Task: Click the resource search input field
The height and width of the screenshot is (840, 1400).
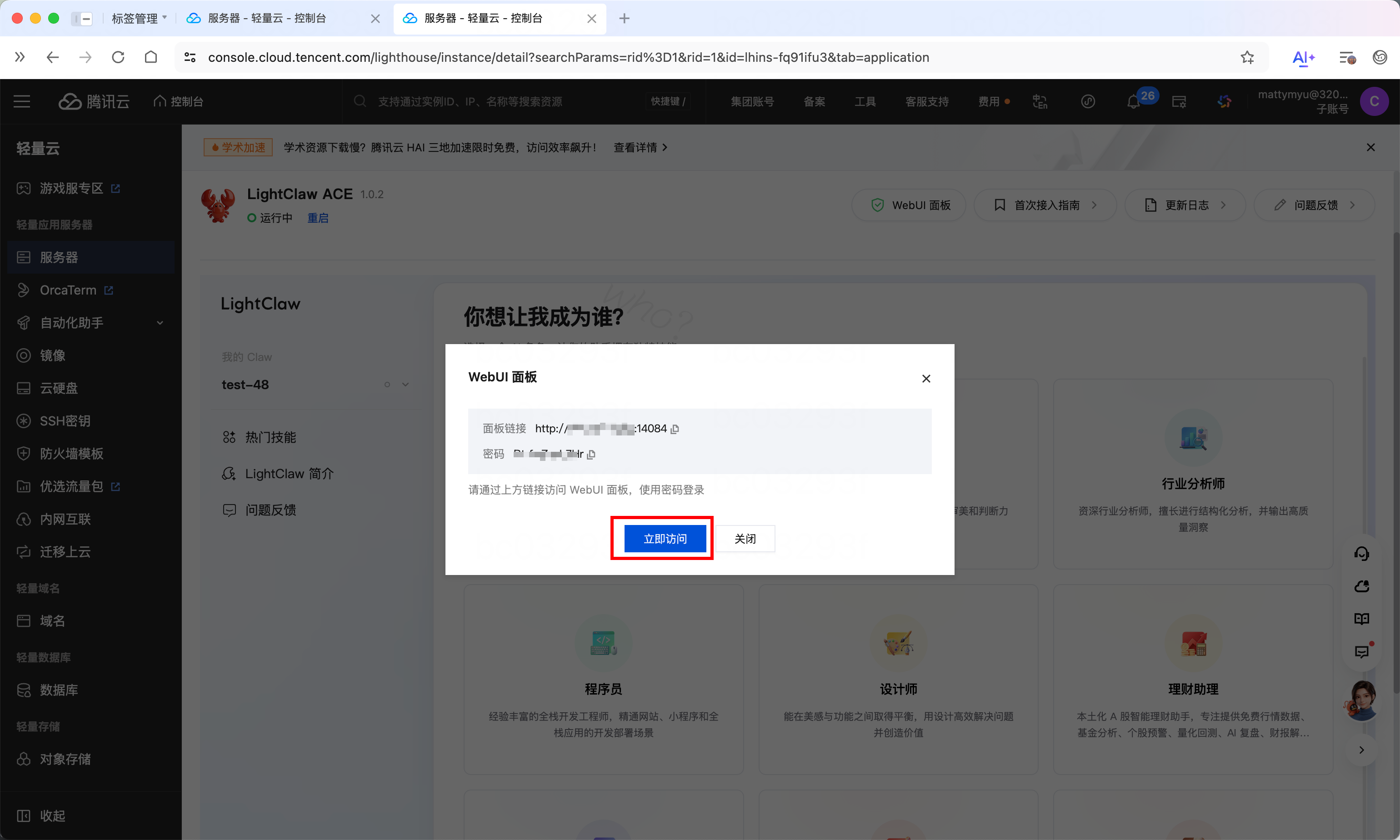Action: [x=470, y=102]
